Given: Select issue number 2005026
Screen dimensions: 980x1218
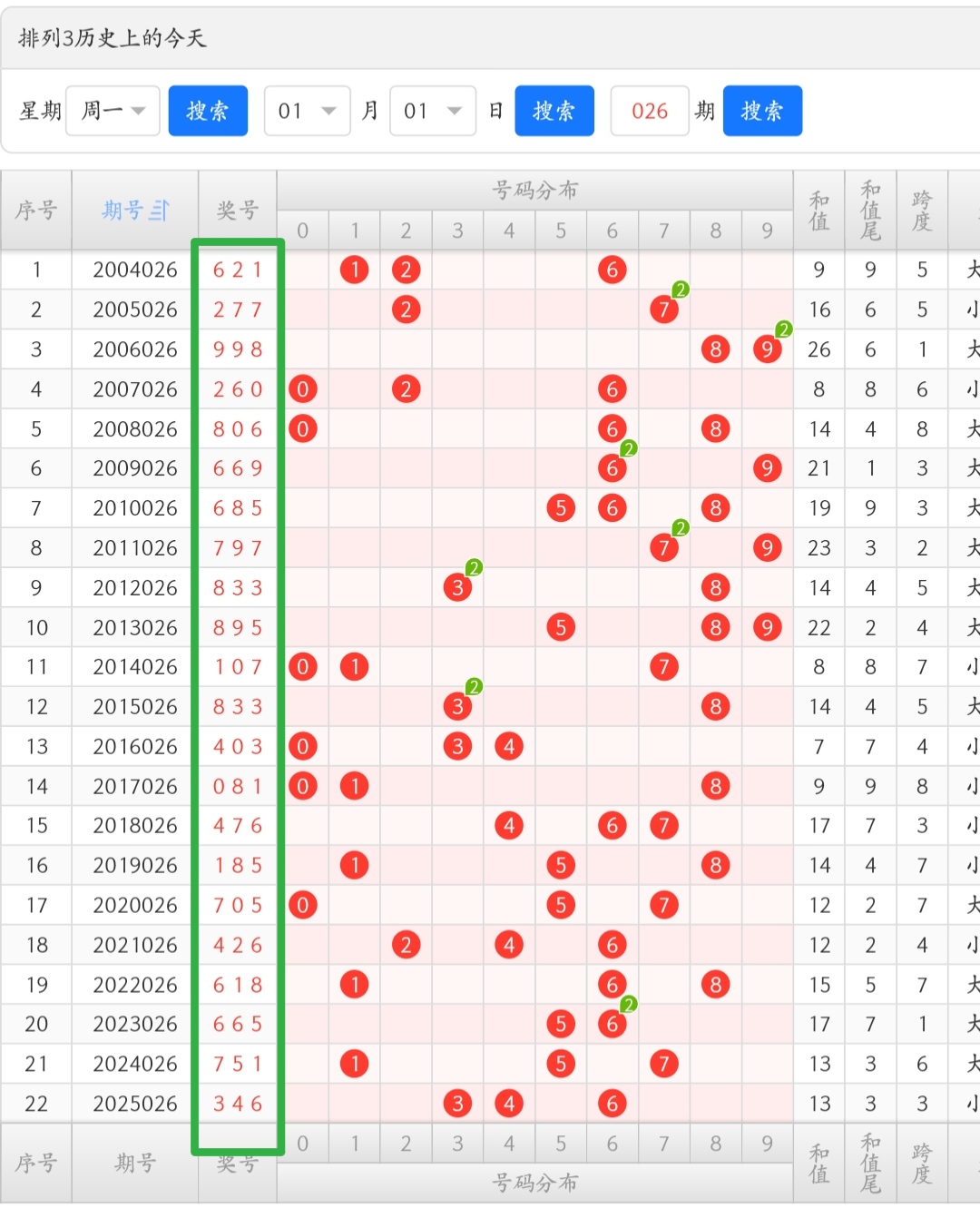Looking at the screenshot, I should coord(135,309).
